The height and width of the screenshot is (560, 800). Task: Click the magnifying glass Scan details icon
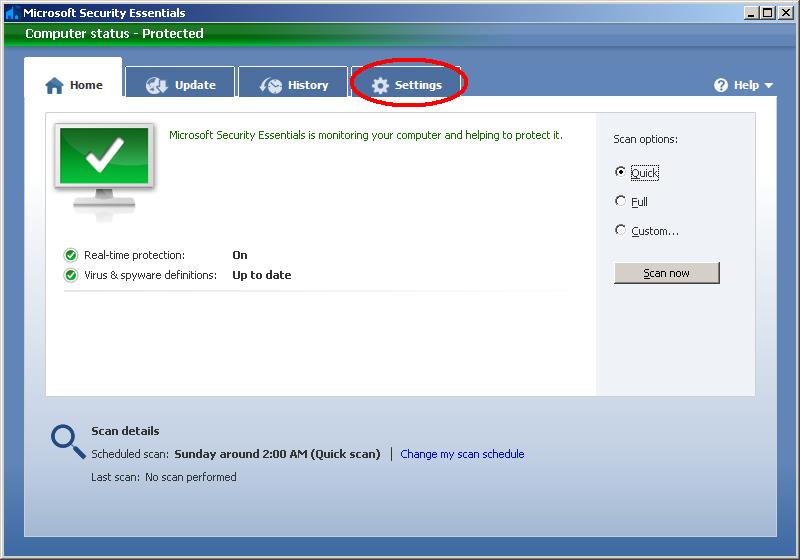point(67,441)
